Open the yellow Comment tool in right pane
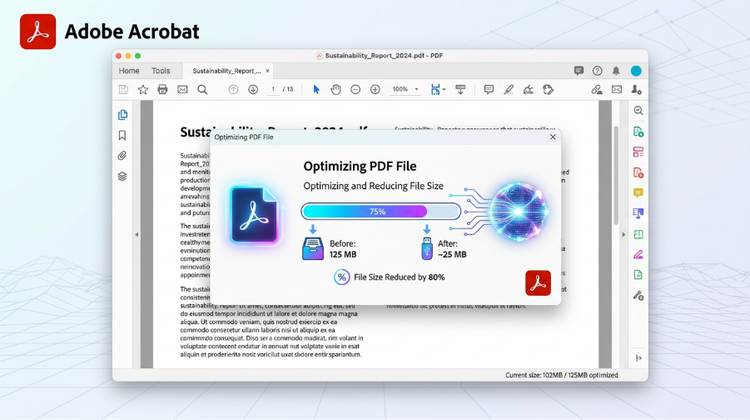This screenshot has height=420, width=750. 638,193
